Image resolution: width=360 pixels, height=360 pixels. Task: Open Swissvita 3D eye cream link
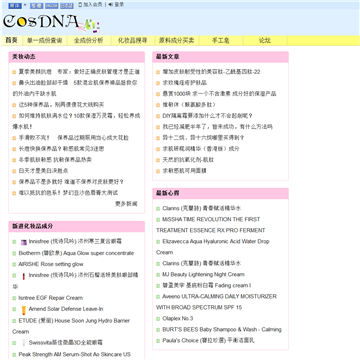66,343
